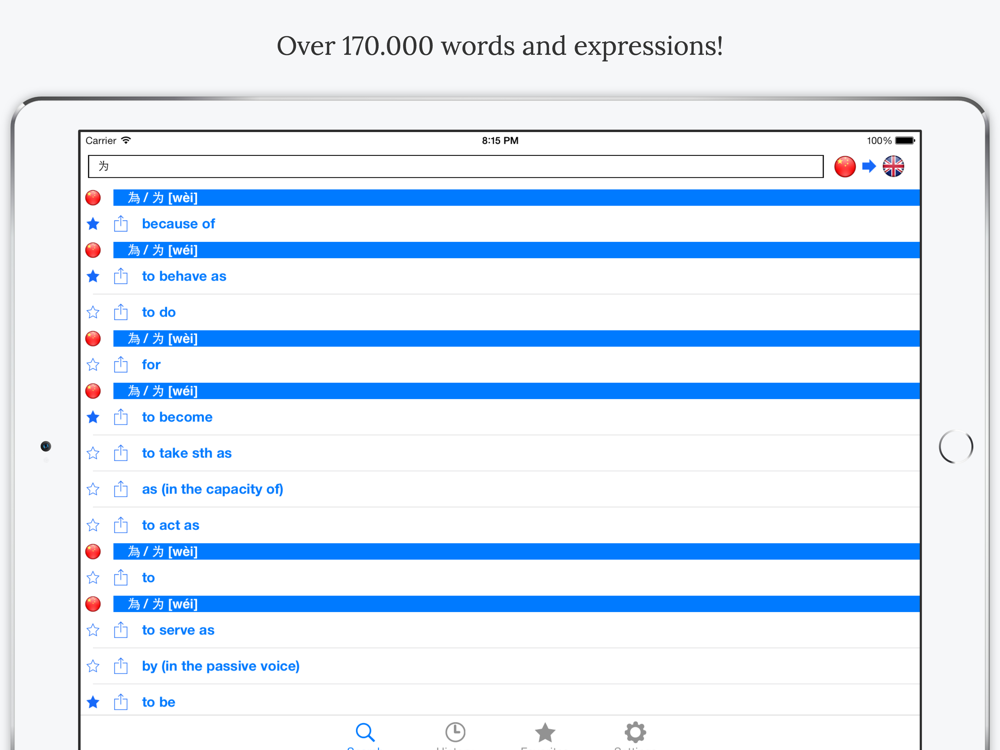This screenshot has height=750, width=1000.
Task: Share the 'to act as' translation
Action: 121,524
